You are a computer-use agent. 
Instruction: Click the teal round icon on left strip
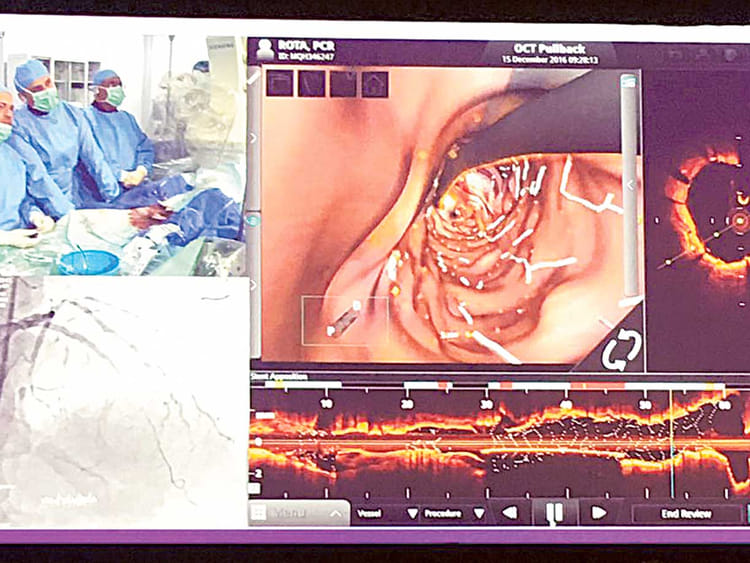click(x=254, y=221)
